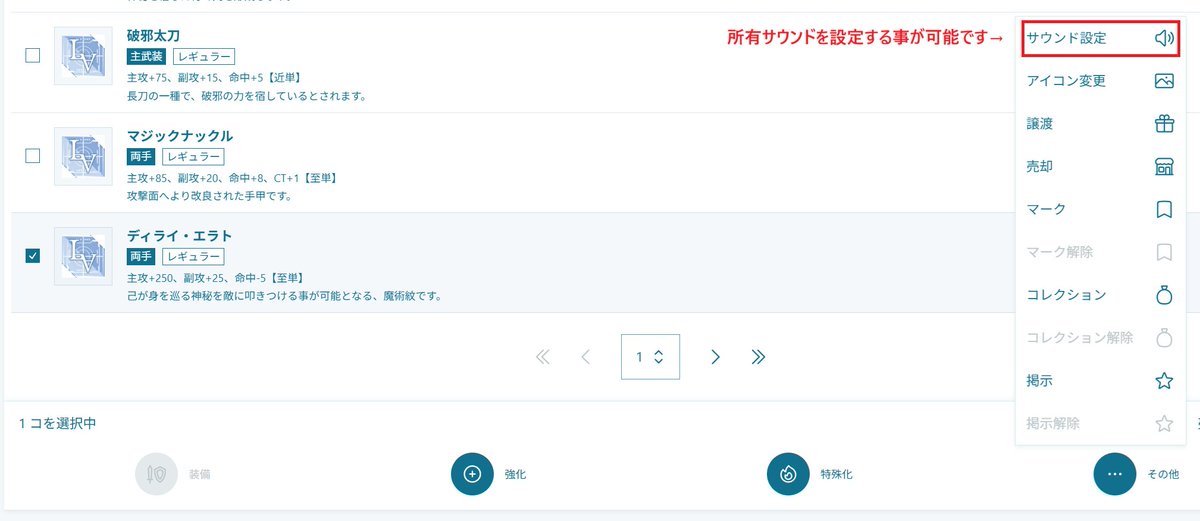
Task: Select サウンド設定 from the menu
Action: pyautogui.click(x=1100, y=38)
